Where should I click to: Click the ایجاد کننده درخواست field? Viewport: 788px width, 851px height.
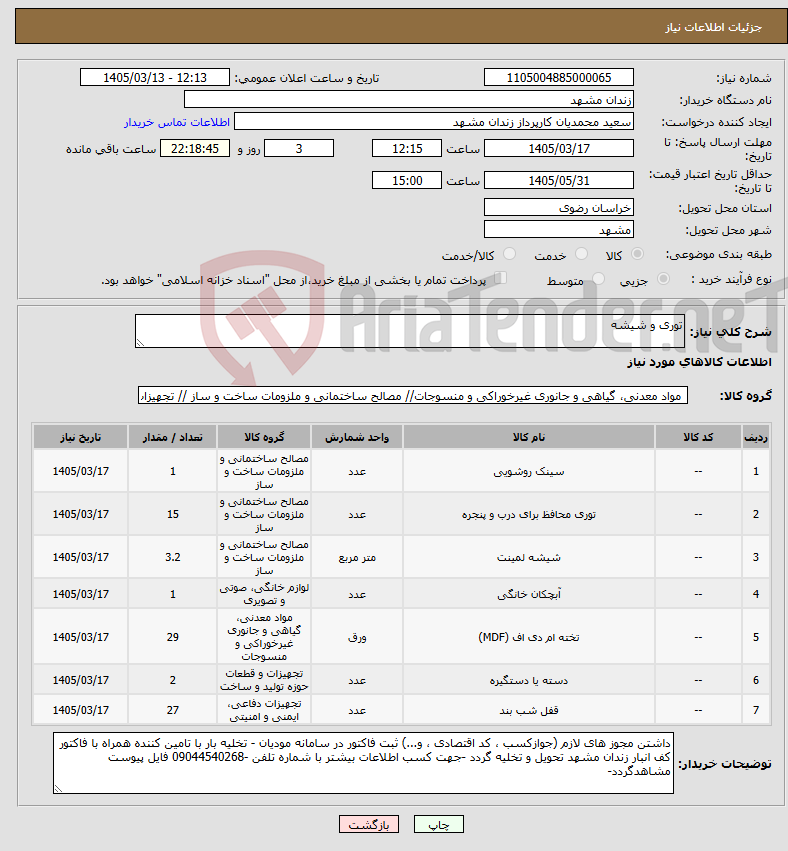pos(434,122)
